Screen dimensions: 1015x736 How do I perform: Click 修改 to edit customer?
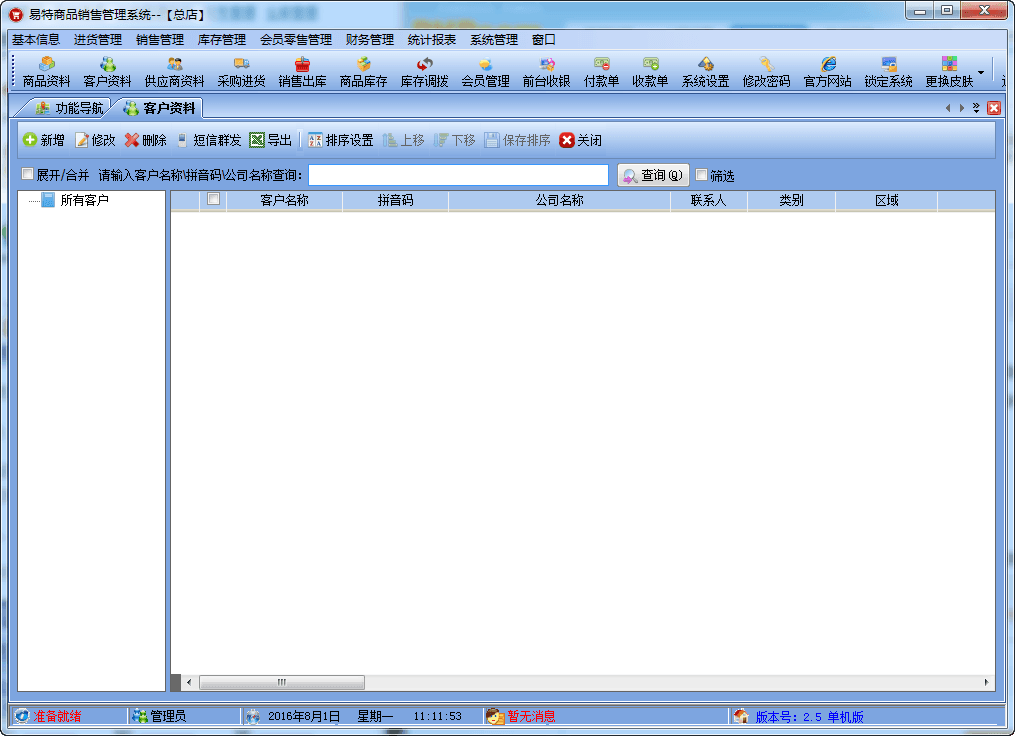pyautogui.click(x=95, y=140)
